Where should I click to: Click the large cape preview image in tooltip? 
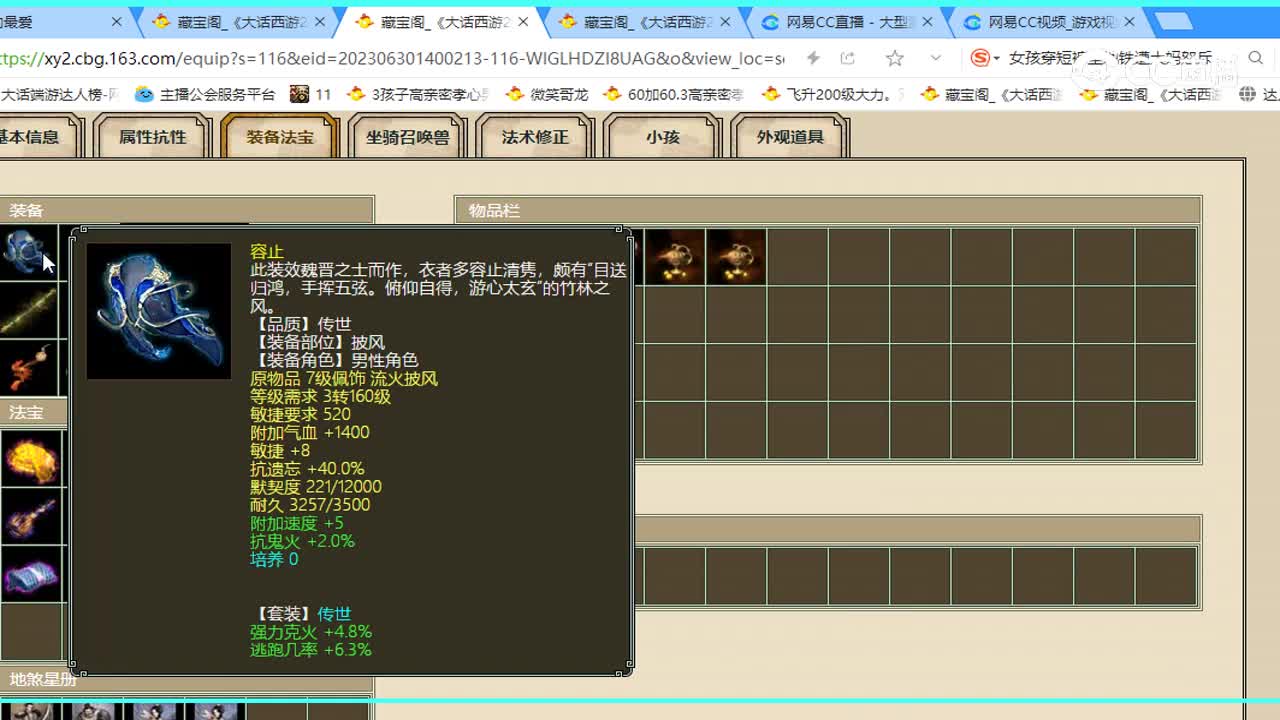click(x=159, y=311)
